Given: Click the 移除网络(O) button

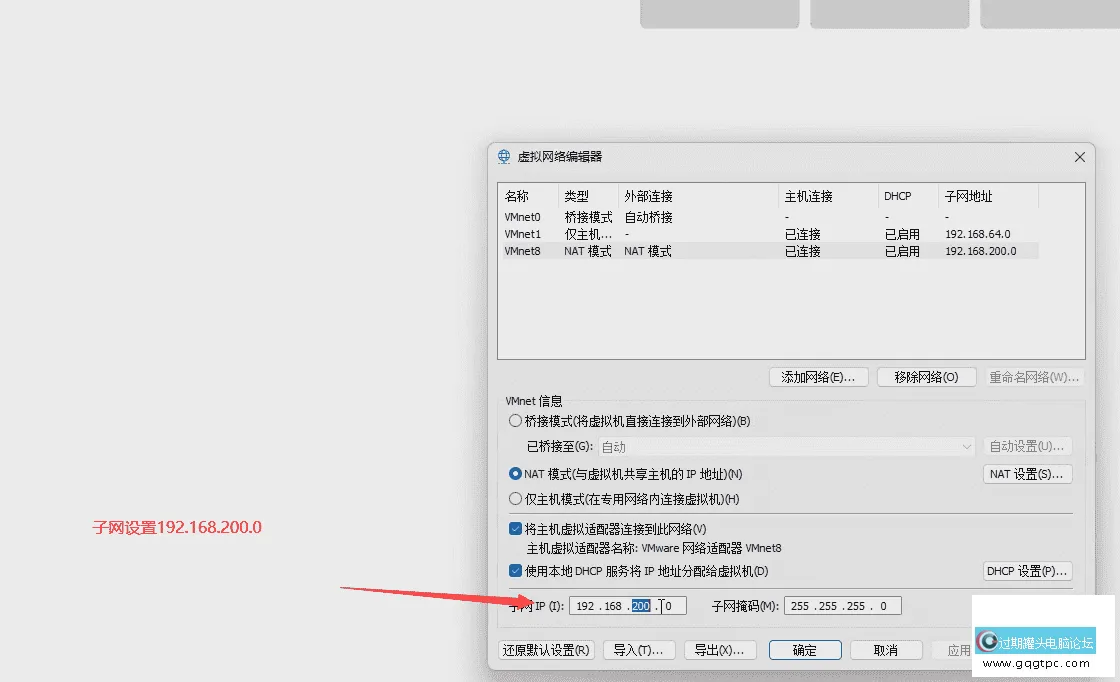Looking at the screenshot, I should 926,376.
